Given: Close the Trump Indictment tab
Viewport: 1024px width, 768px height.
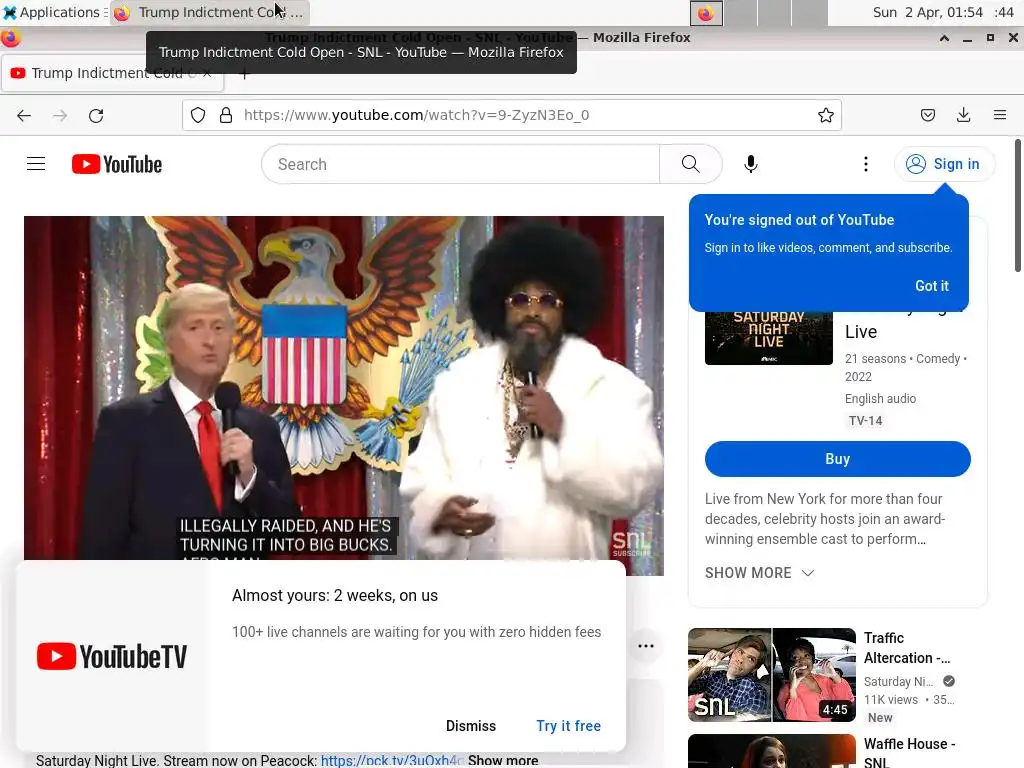Looking at the screenshot, I should tap(206, 73).
